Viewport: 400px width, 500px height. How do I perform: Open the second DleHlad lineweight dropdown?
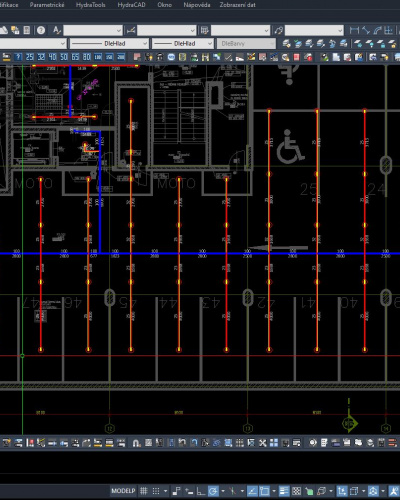pos(183,44)
